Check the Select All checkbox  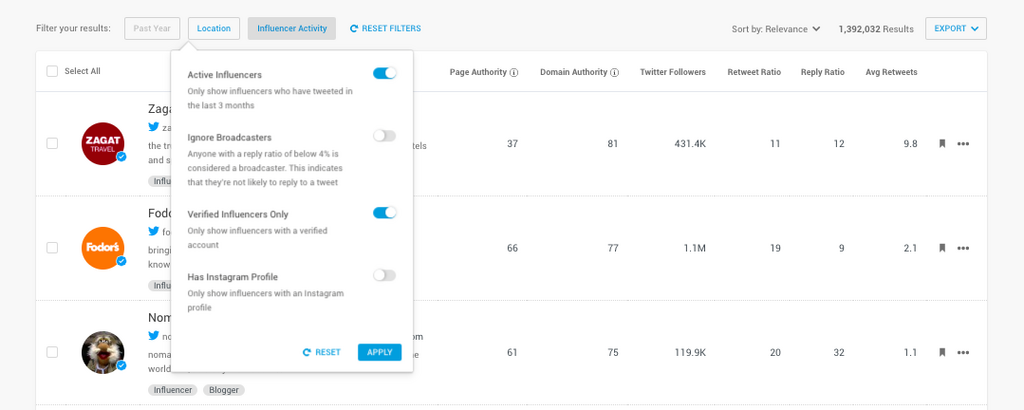pyautogui.click(x=52, y=71)
